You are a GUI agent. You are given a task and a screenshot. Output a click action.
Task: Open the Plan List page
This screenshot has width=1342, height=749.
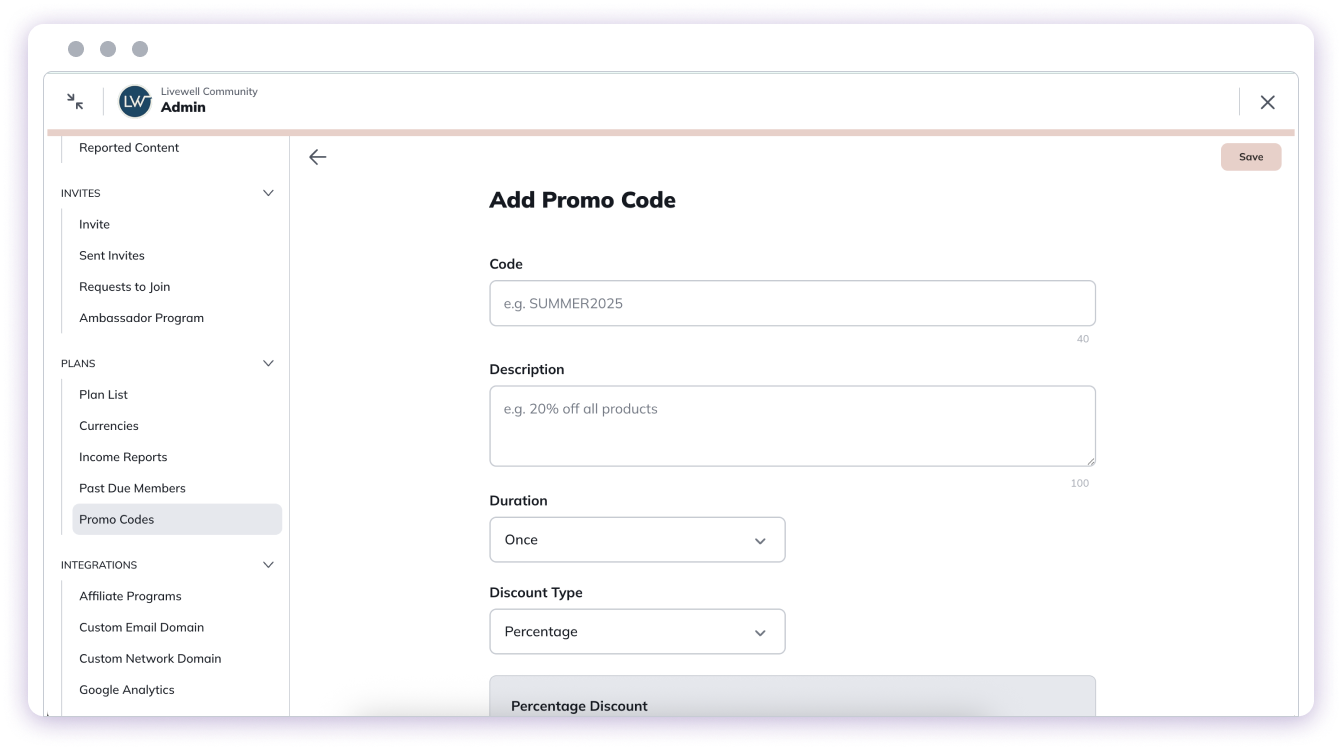point(103,394)
